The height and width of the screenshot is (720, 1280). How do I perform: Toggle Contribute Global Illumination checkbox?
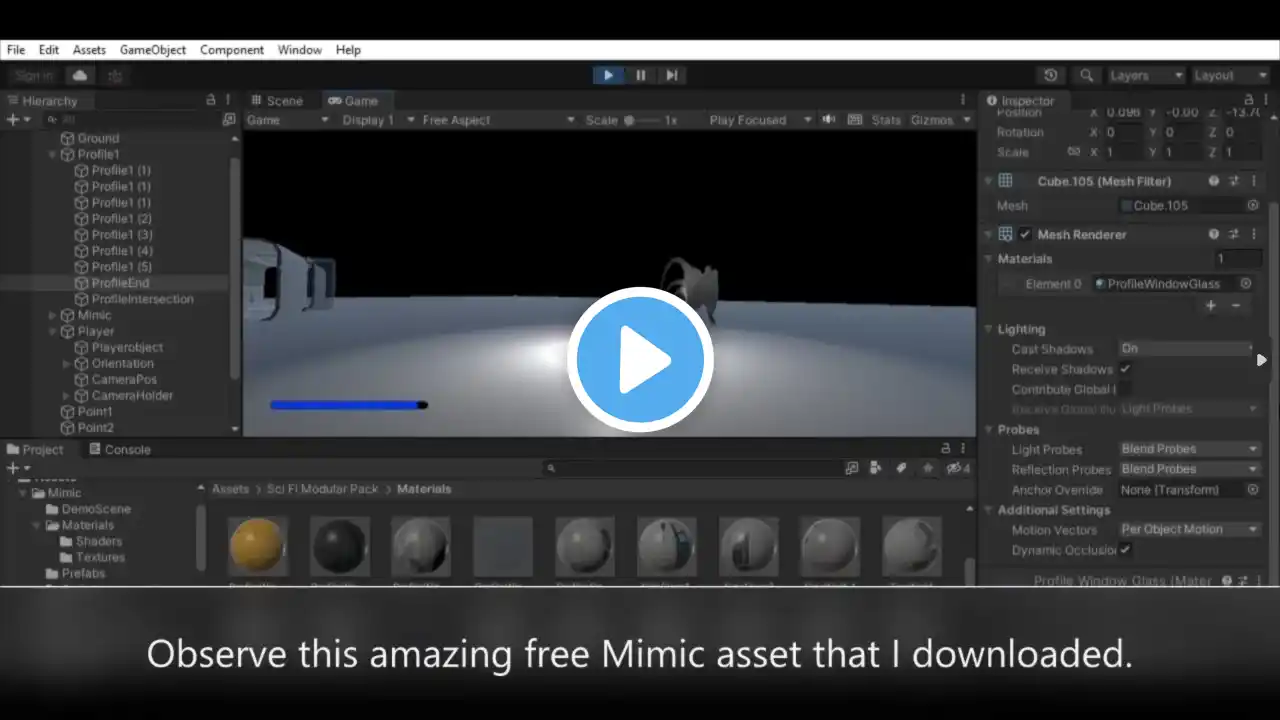pos(1125,389)
